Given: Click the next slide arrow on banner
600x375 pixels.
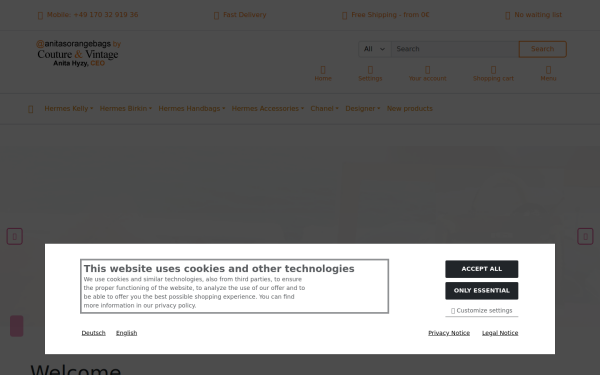Looking at the screenshot, I should (x=585, y=236).
